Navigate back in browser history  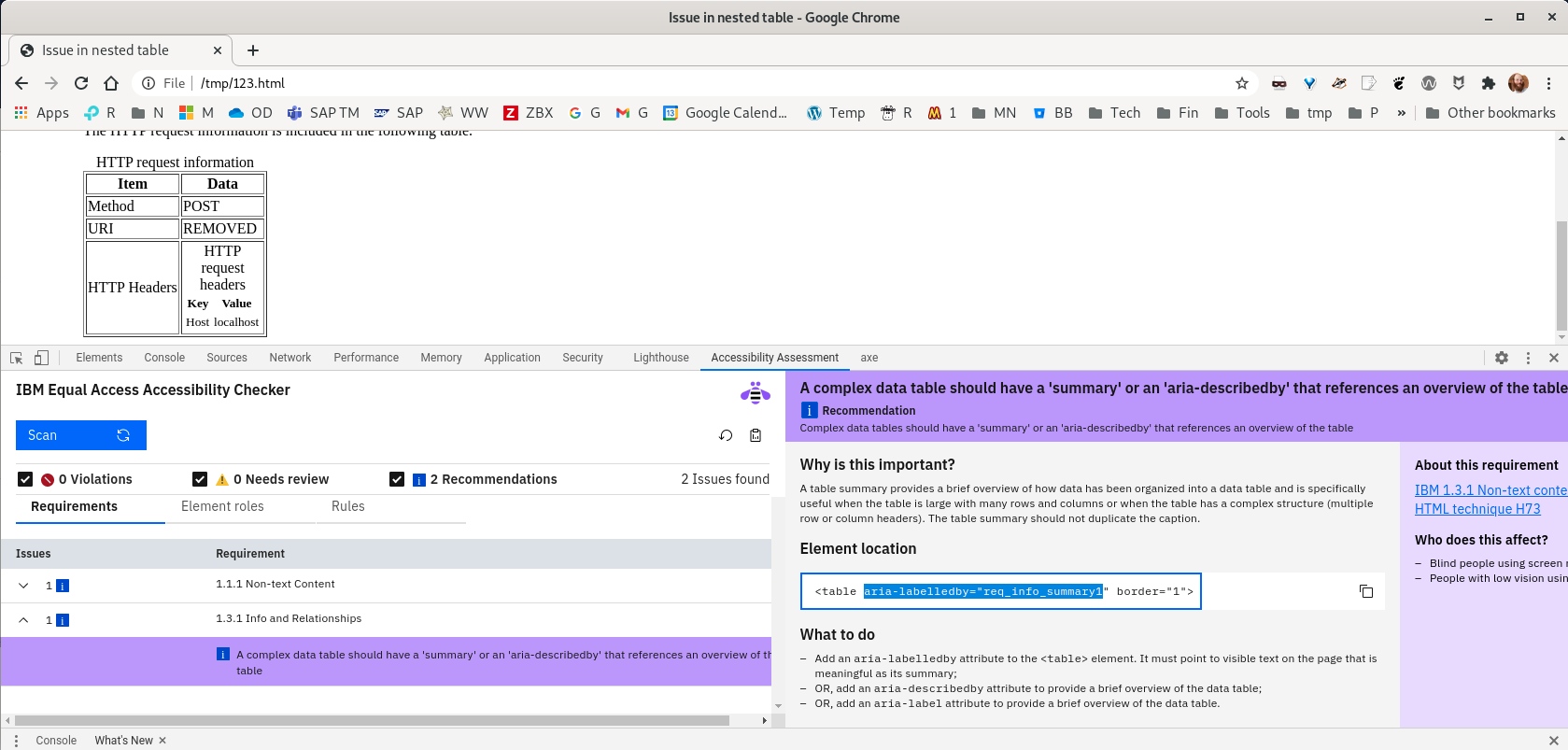(21, 83)
